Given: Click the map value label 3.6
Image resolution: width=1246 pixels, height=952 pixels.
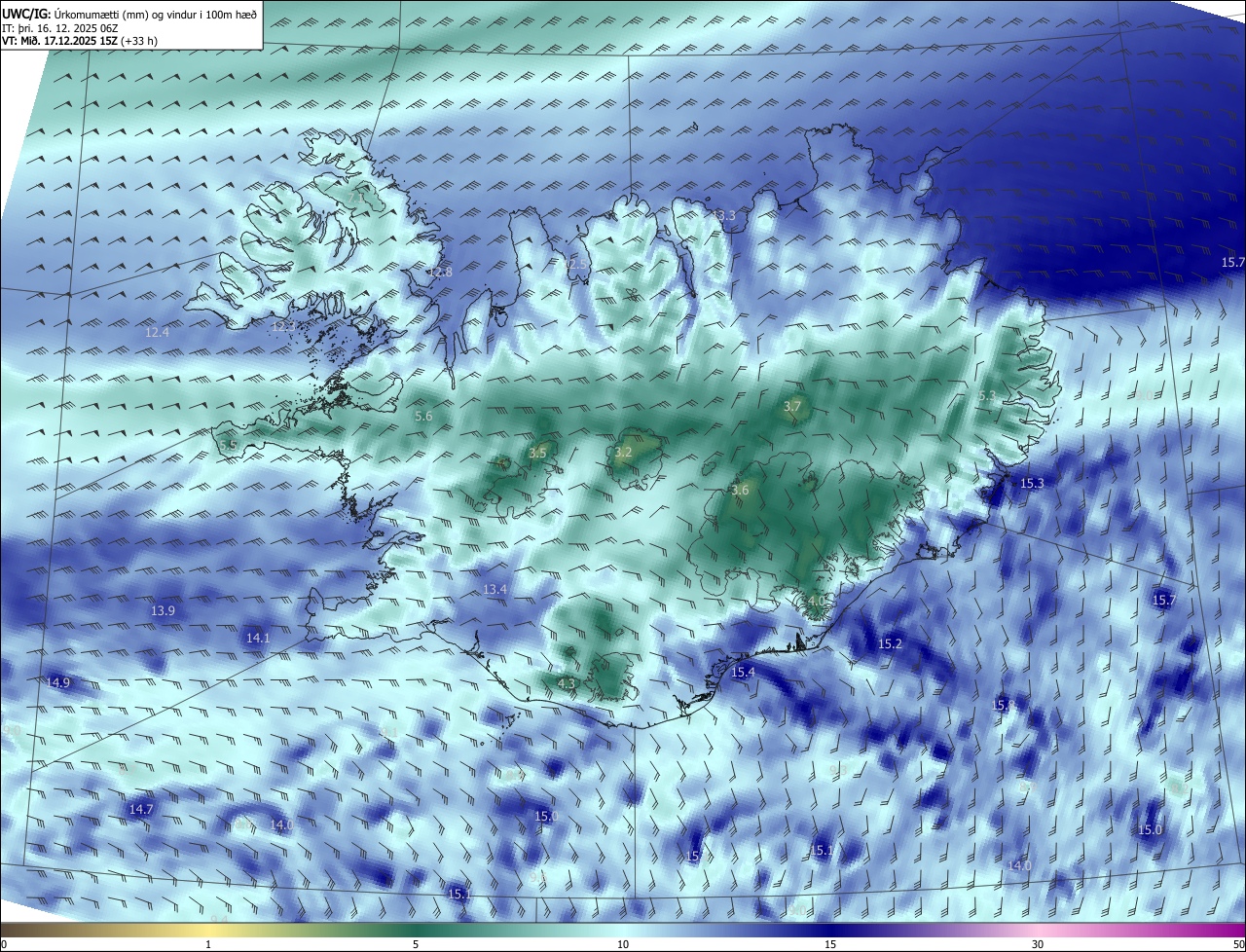Looking at the screenshot, I should coord(740,490).
